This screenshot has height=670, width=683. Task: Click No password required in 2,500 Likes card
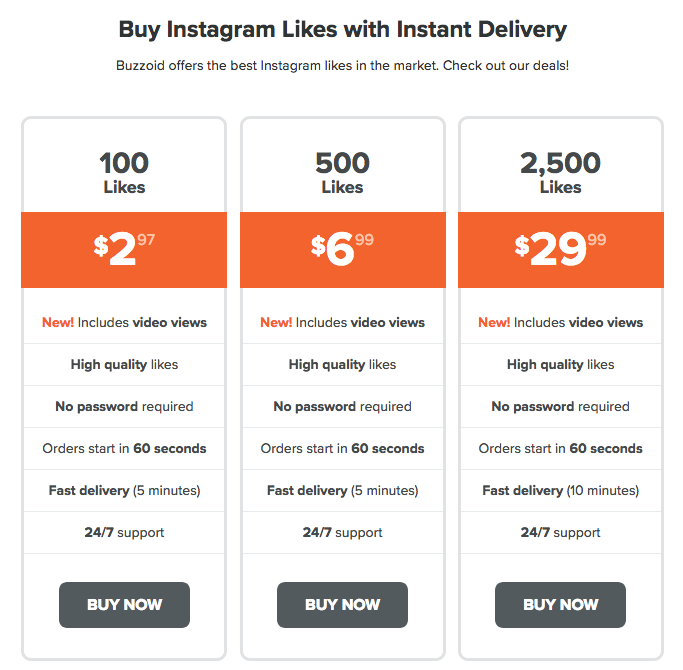[x=561, y=406]
